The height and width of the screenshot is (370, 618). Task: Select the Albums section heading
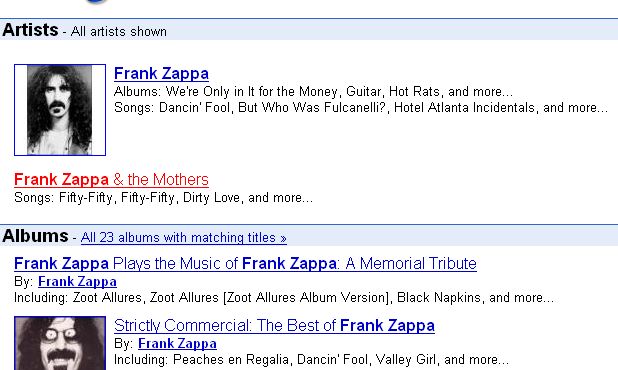pos(35,236)
